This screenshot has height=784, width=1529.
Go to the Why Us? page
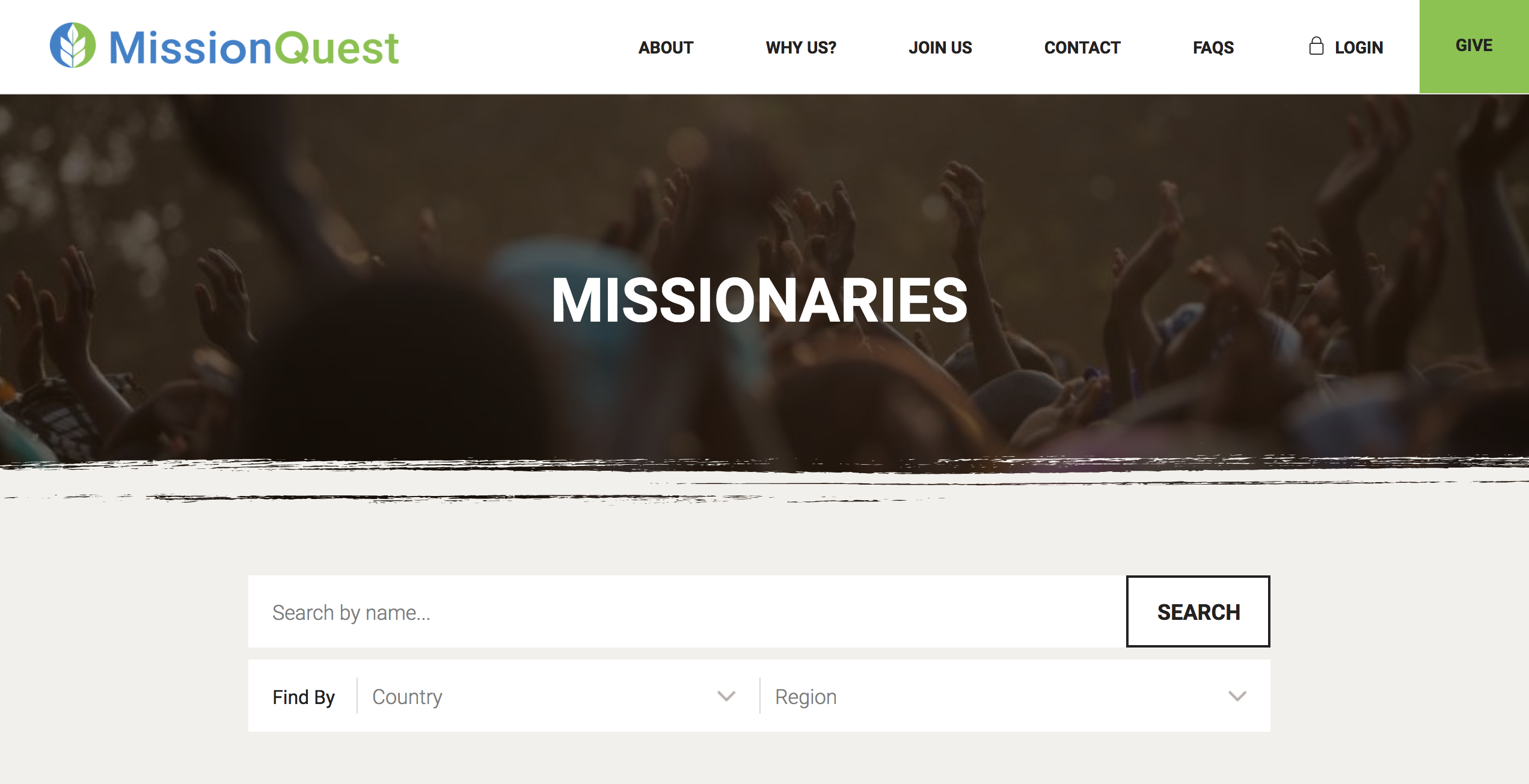point(801,47)
